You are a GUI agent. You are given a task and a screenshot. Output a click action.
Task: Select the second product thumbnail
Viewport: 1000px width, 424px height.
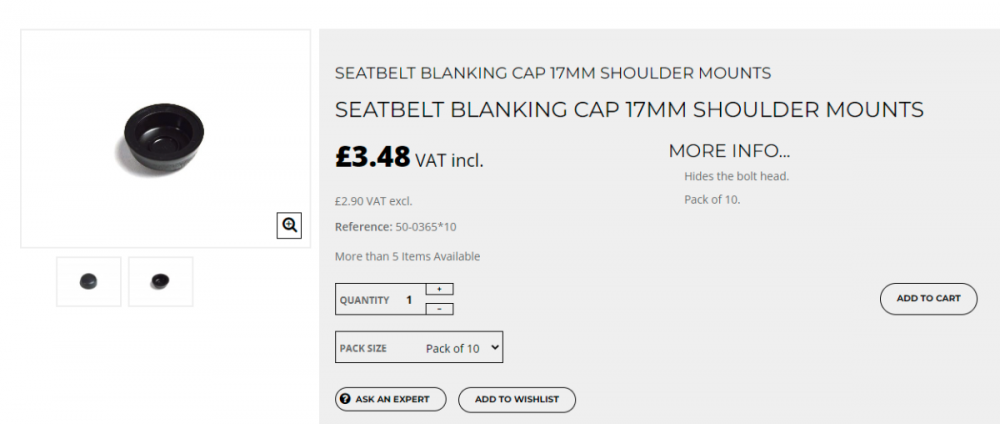point(160,282)
